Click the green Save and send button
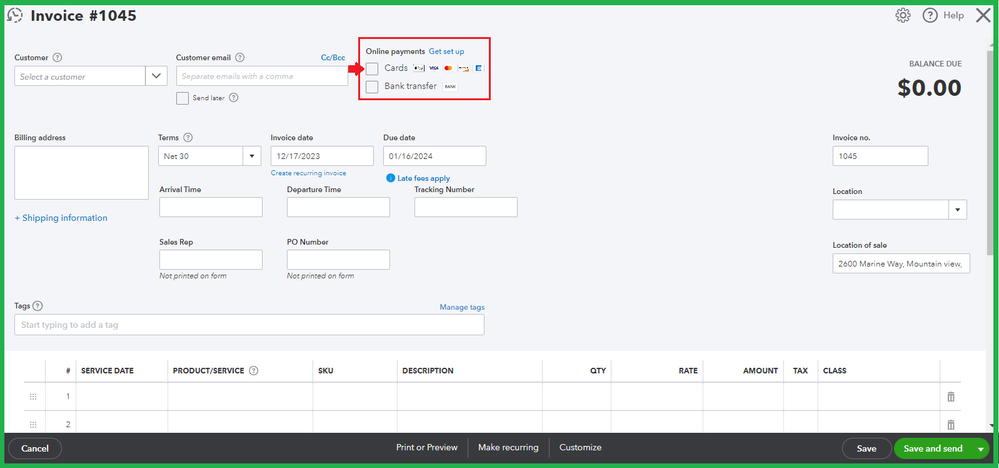 pos(933,448)
